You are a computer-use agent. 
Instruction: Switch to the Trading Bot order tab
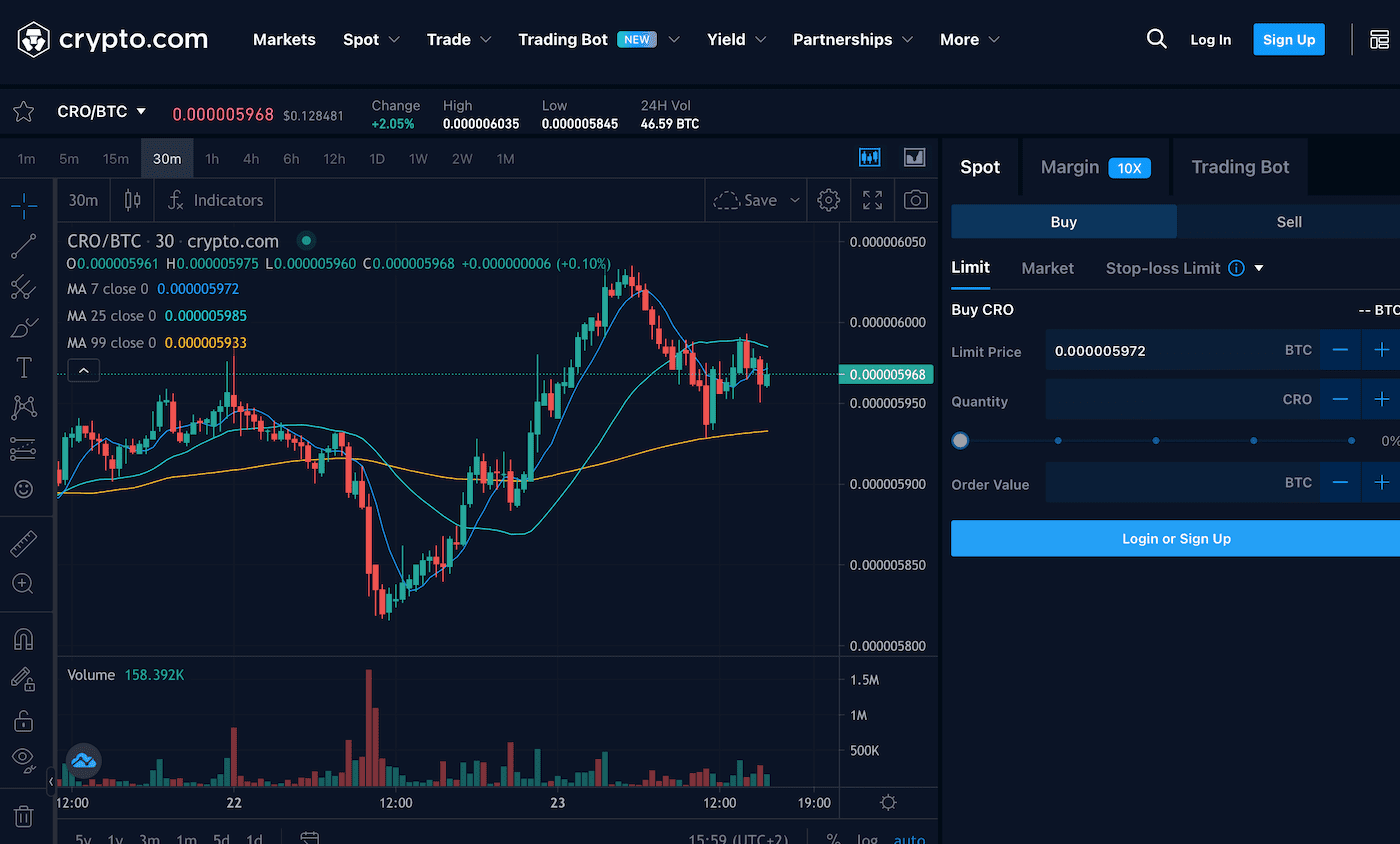(1240, 167)
